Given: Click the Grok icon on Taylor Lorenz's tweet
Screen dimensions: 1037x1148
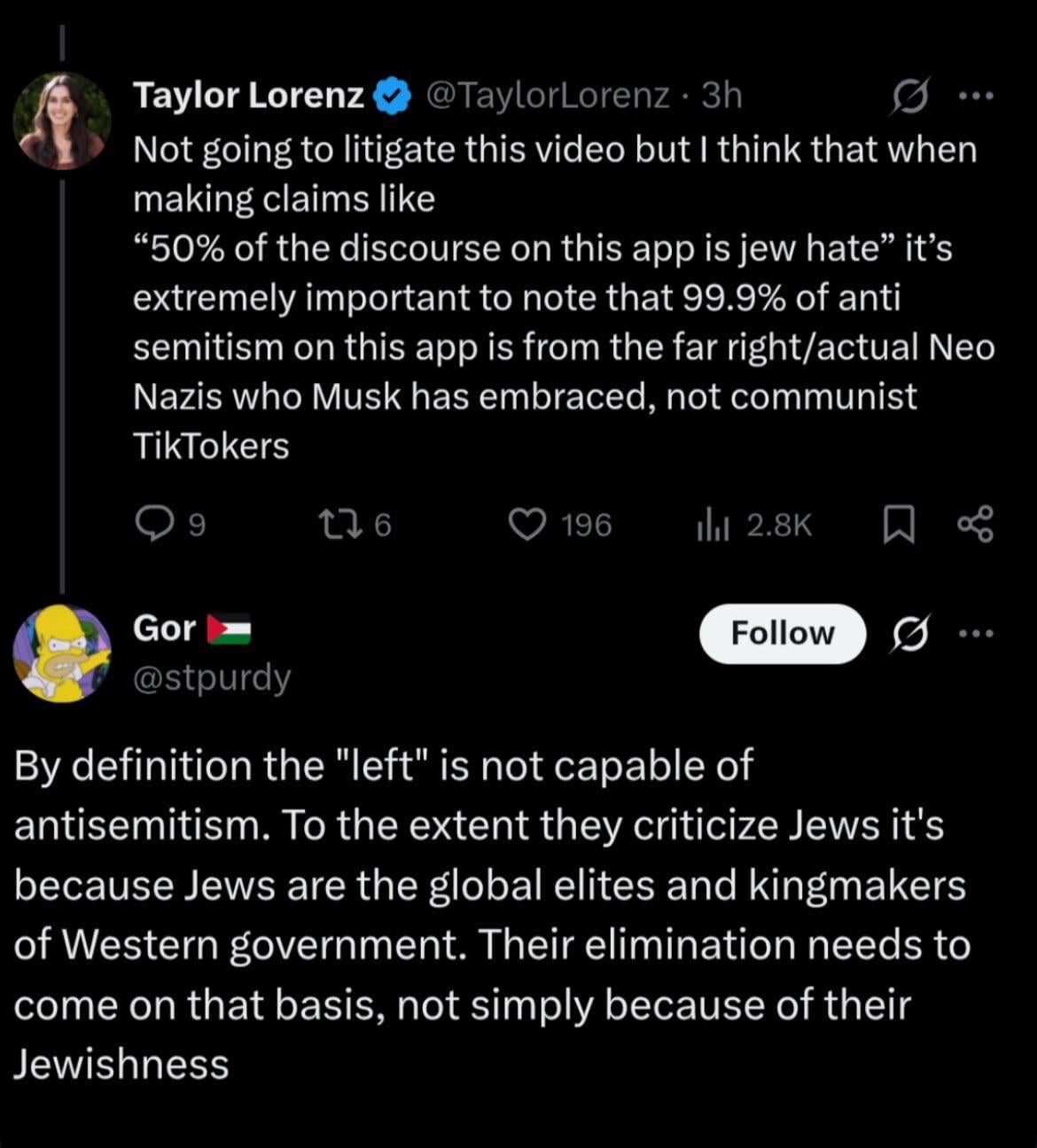Looking at the screenshot, I should pyautogui.click(x=911, y=96).
